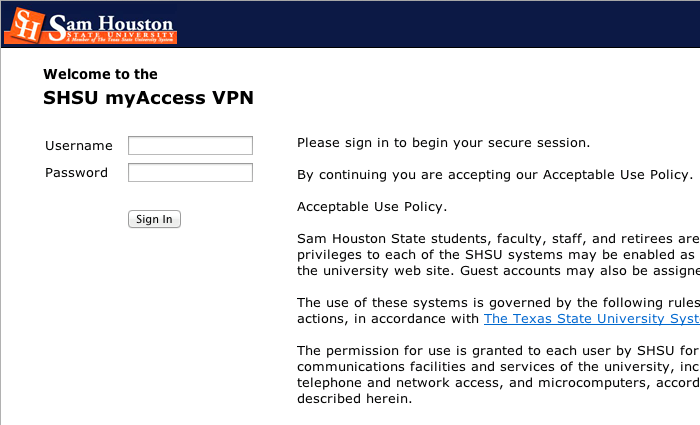The height and width of the screenshot is (425, 700).
Task: Click the standalone Acceptable Use Policy line
Action: click(x=372, y=207)
